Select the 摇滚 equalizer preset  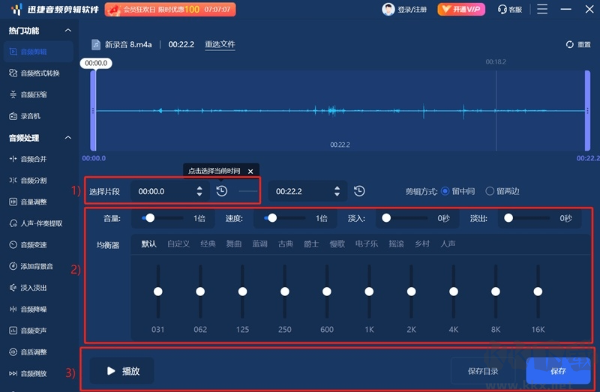pos(396,244)
